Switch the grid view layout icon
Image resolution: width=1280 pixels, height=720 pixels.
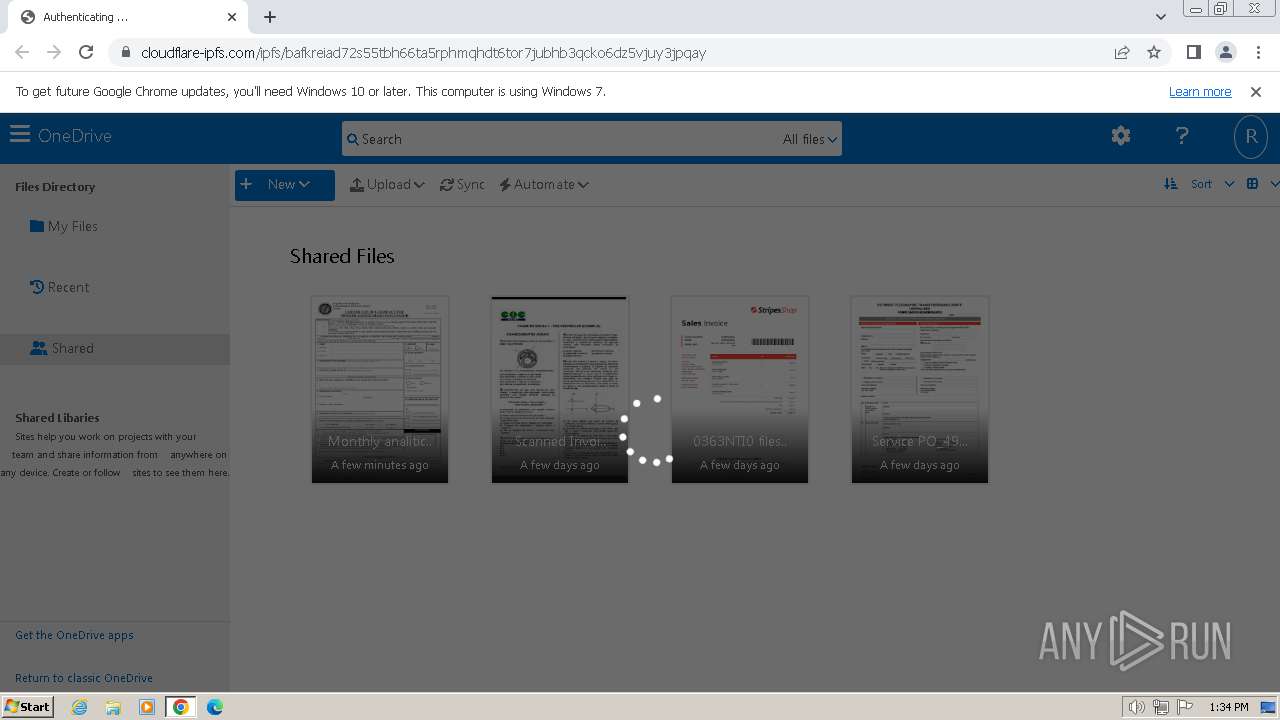(x=1252, y=184)
